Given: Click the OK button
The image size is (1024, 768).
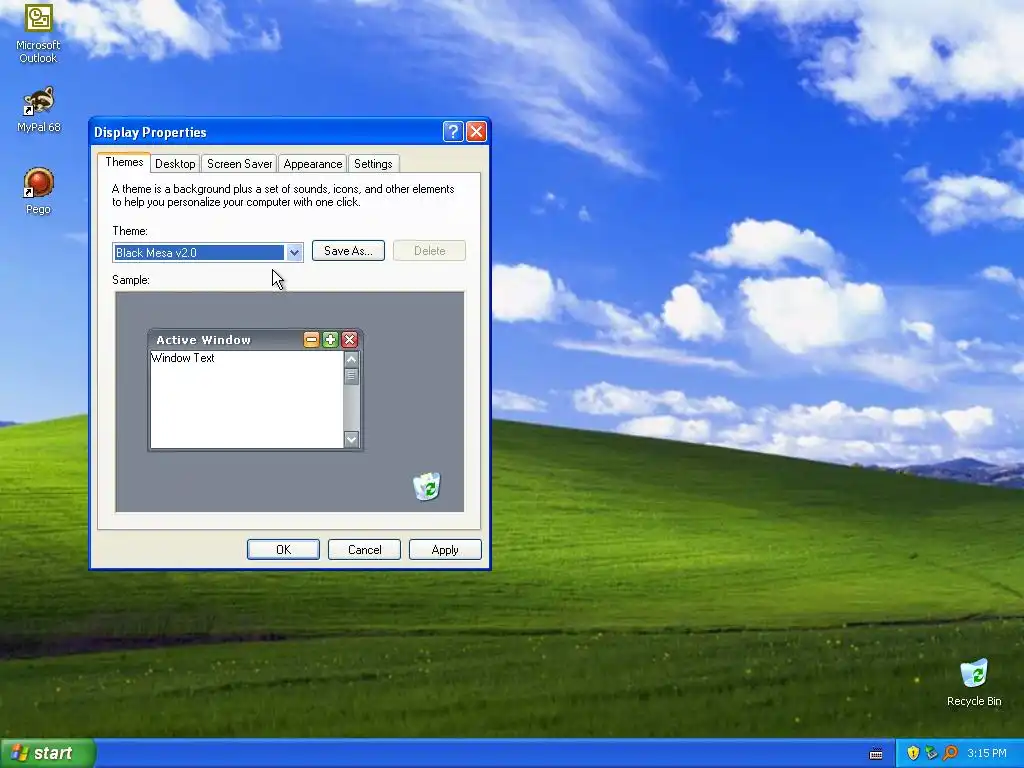Looking at the screenshot, I should [283, 550].
